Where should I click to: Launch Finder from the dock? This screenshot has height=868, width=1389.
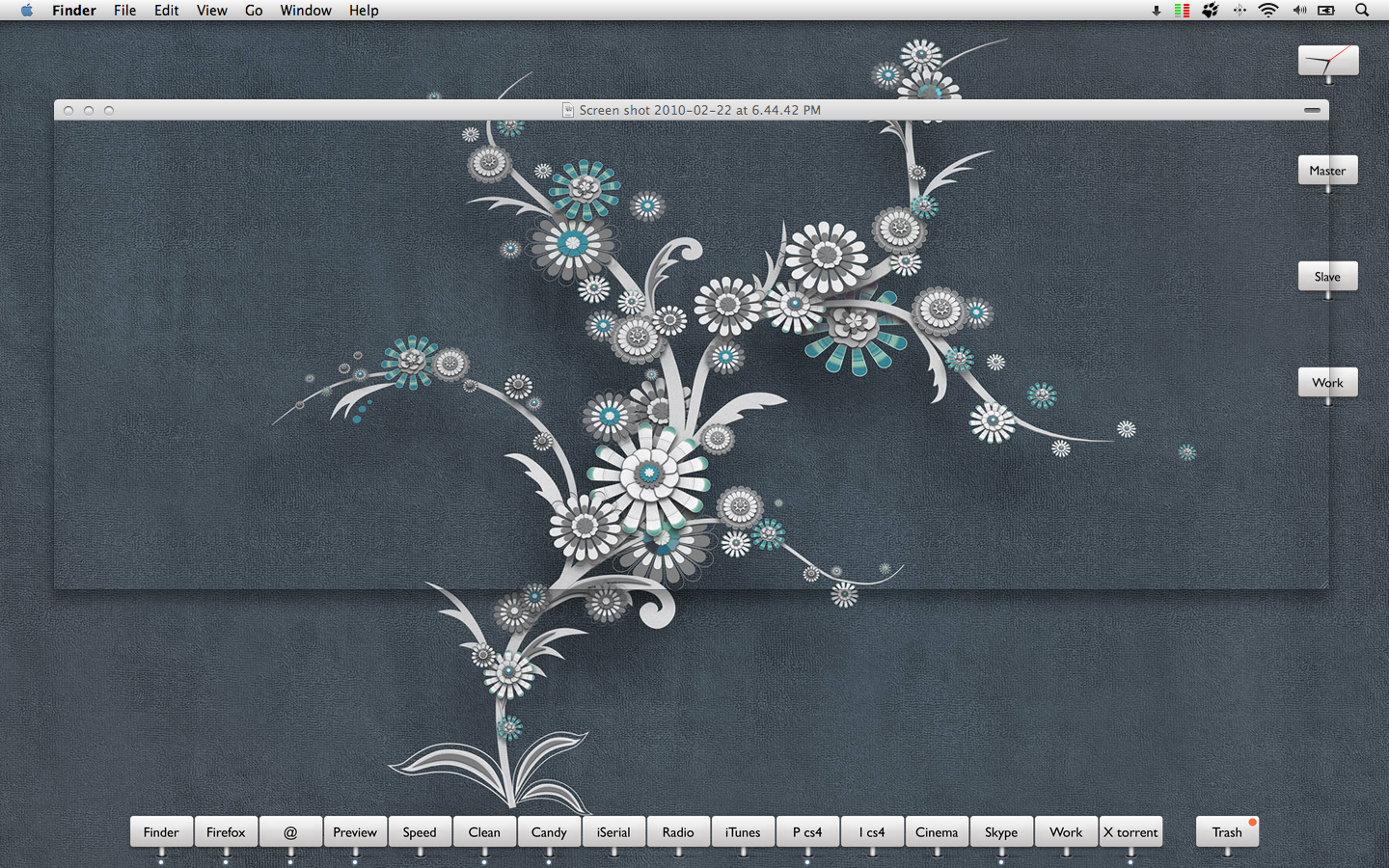coord(161,832)
